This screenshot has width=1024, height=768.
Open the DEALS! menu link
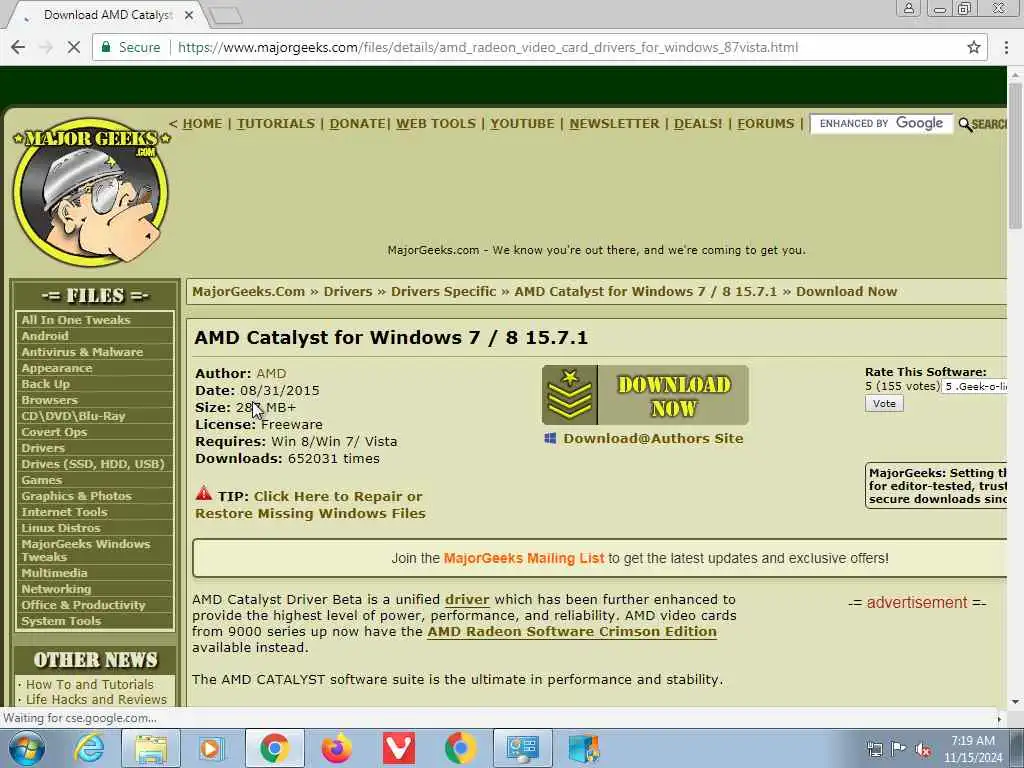698,123
